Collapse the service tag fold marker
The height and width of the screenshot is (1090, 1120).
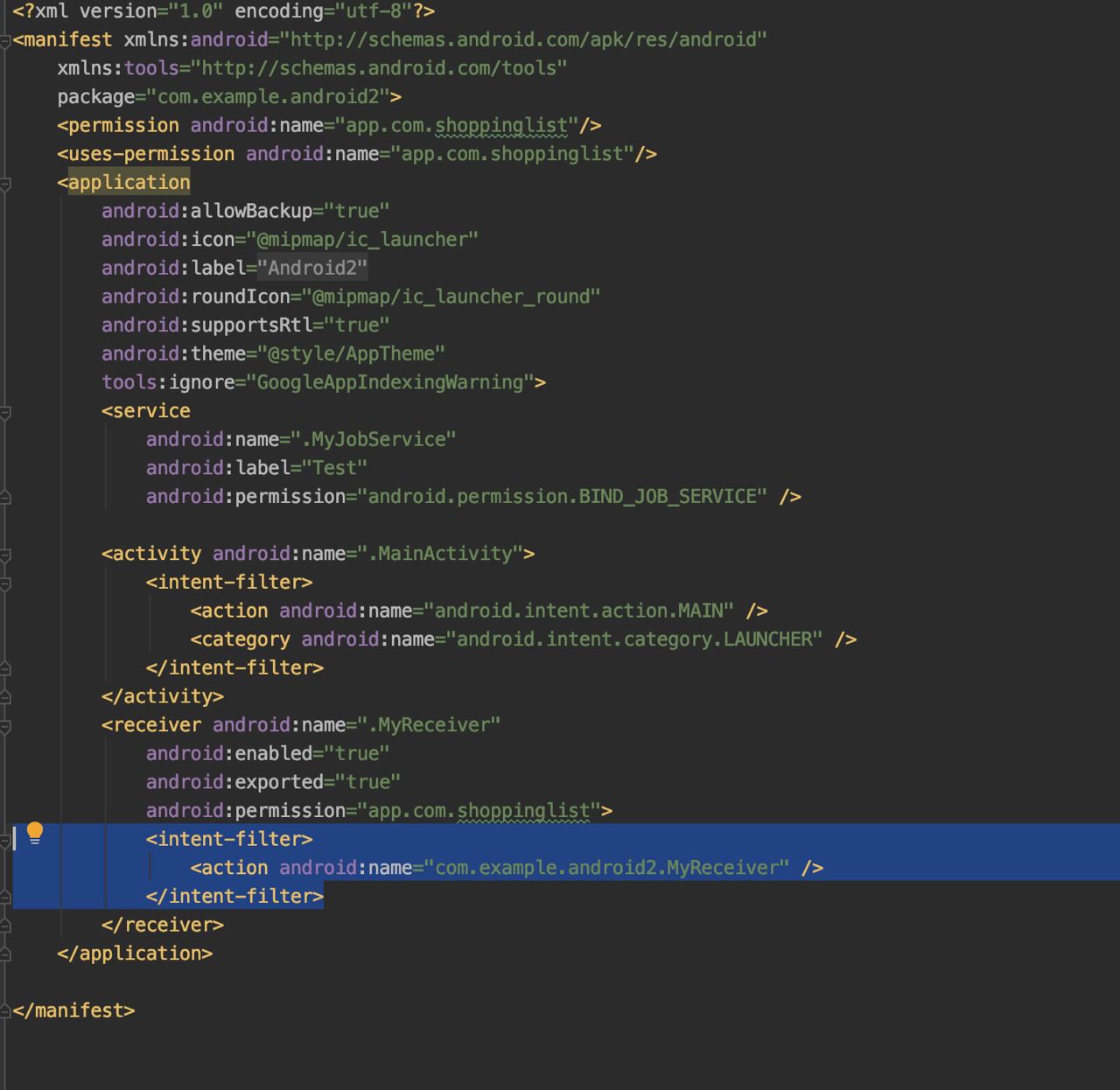[4, 411]
